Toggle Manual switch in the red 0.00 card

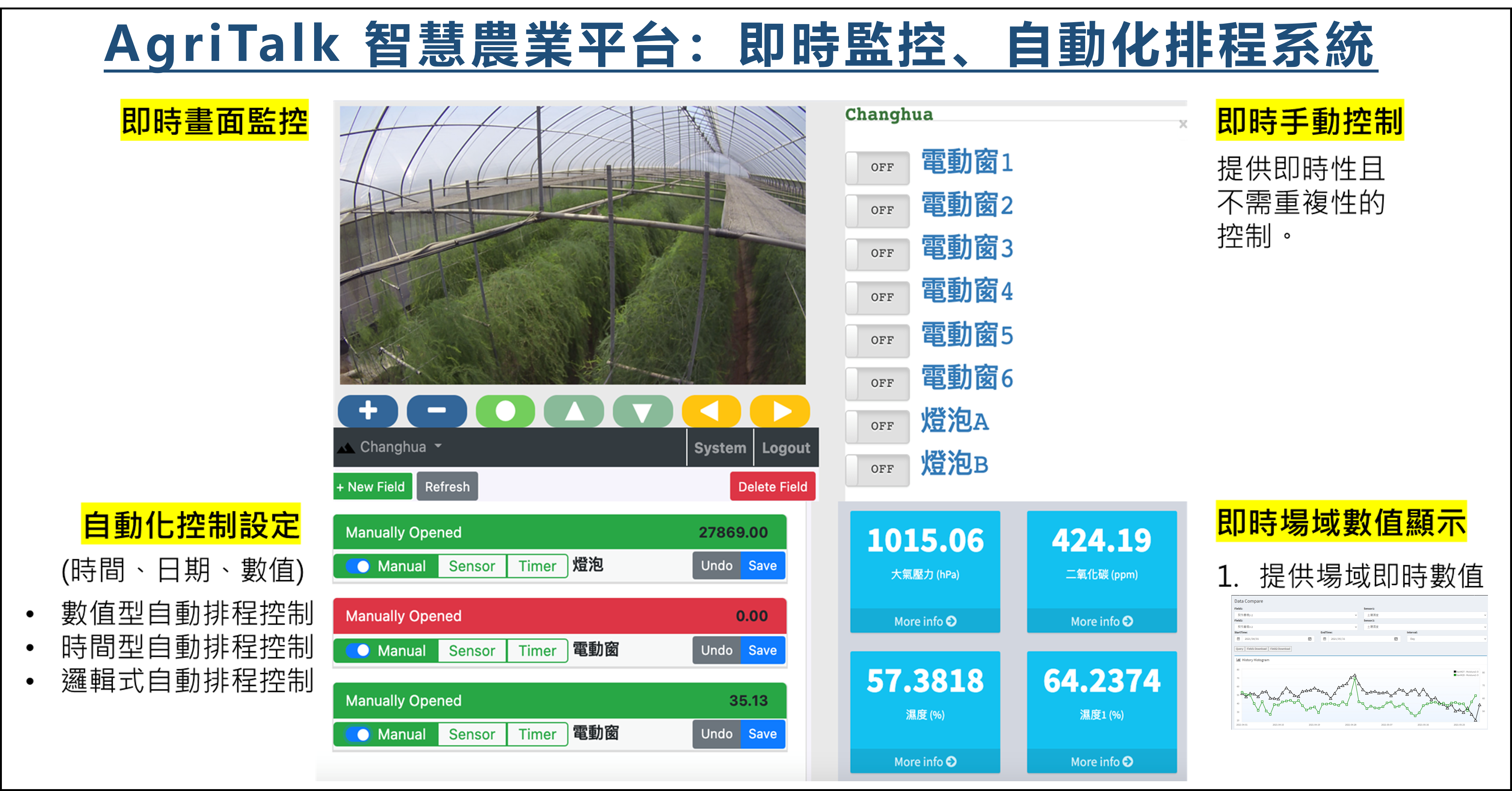[358, 651]
